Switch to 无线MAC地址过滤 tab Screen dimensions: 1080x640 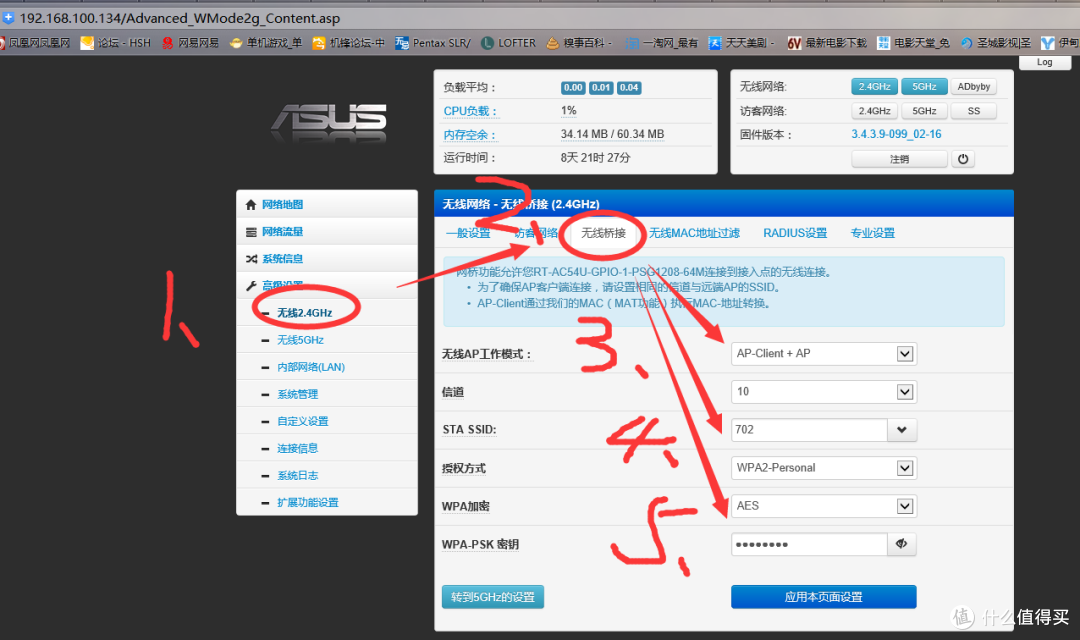(x=694, y=234)
